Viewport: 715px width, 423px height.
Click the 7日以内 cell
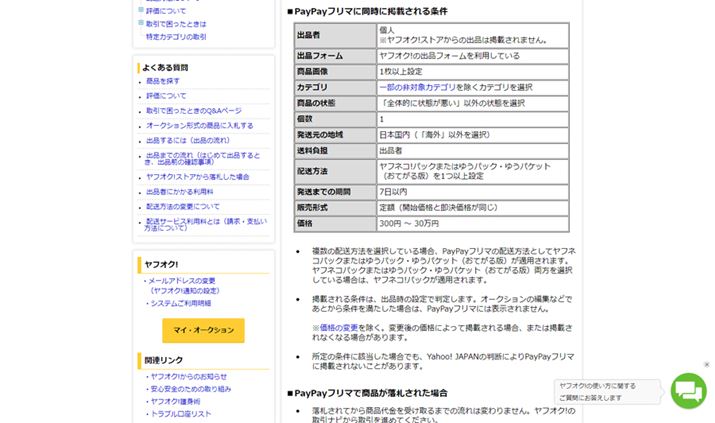(473, 192)
